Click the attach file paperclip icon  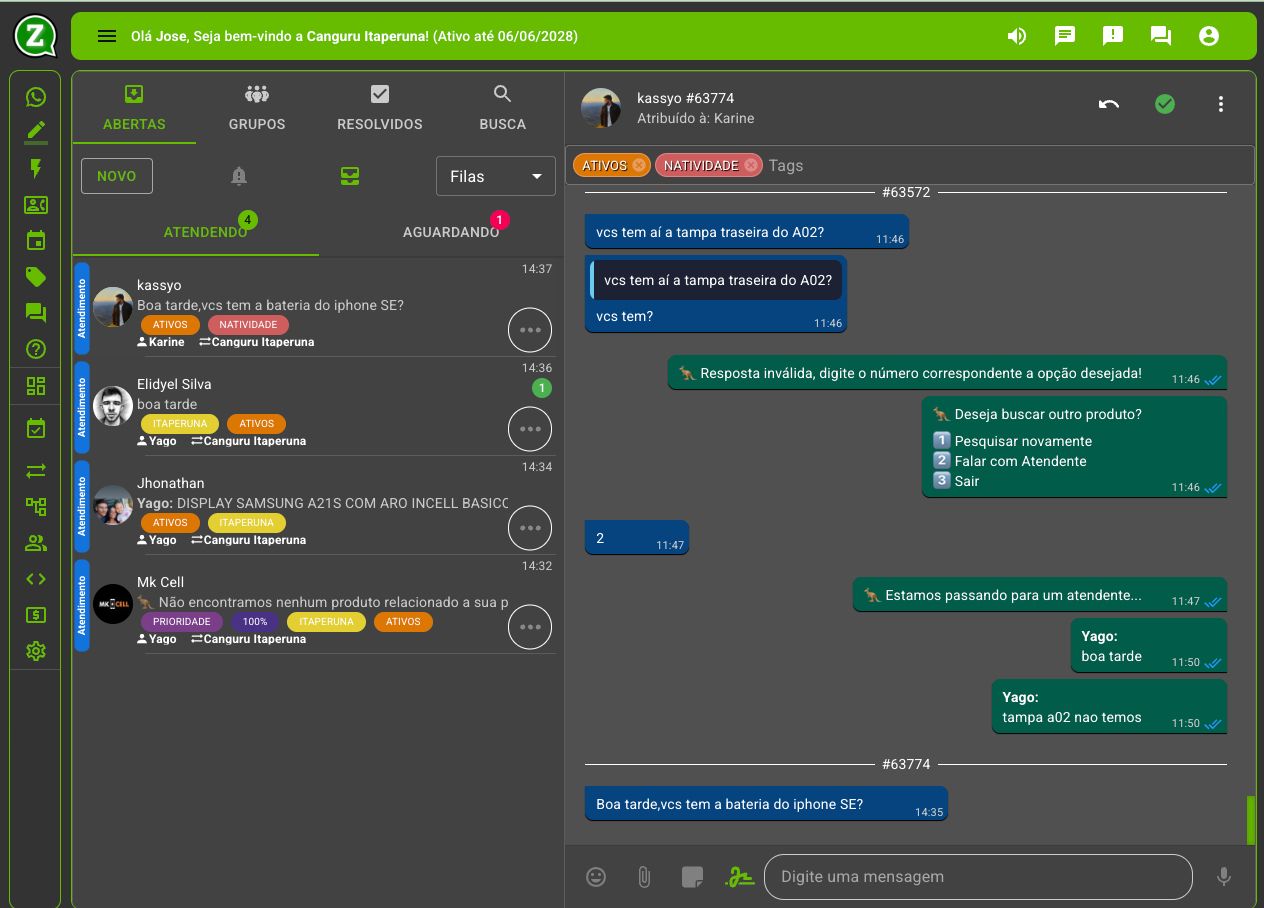tap(644, 877)
